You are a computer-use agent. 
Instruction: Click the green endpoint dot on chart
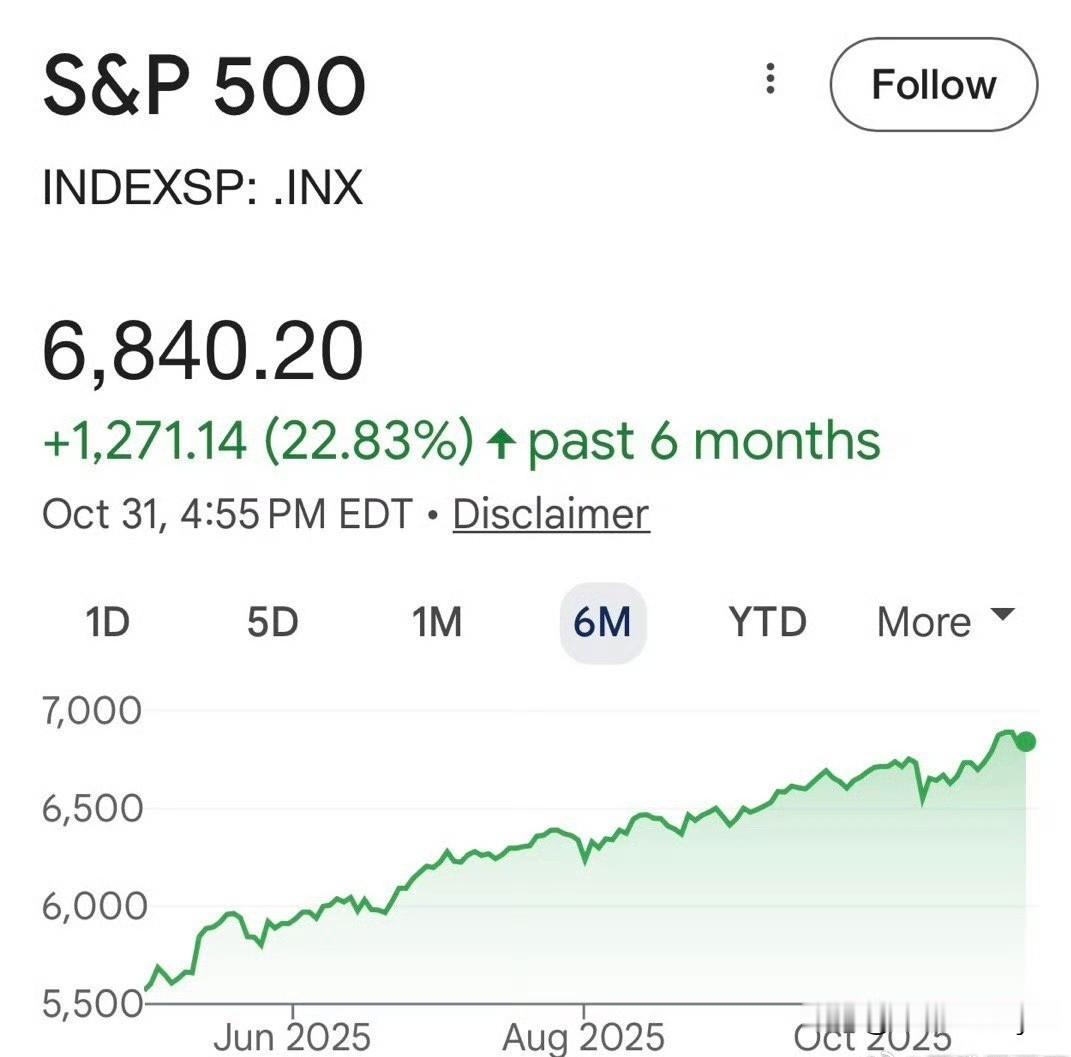pos(1025,741)
